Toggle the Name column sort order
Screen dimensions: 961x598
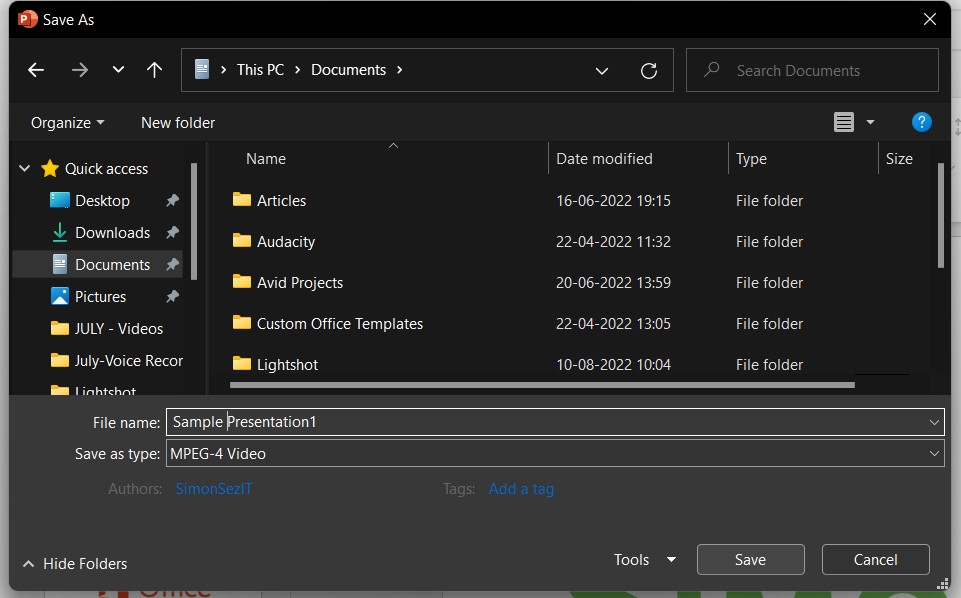265,158
